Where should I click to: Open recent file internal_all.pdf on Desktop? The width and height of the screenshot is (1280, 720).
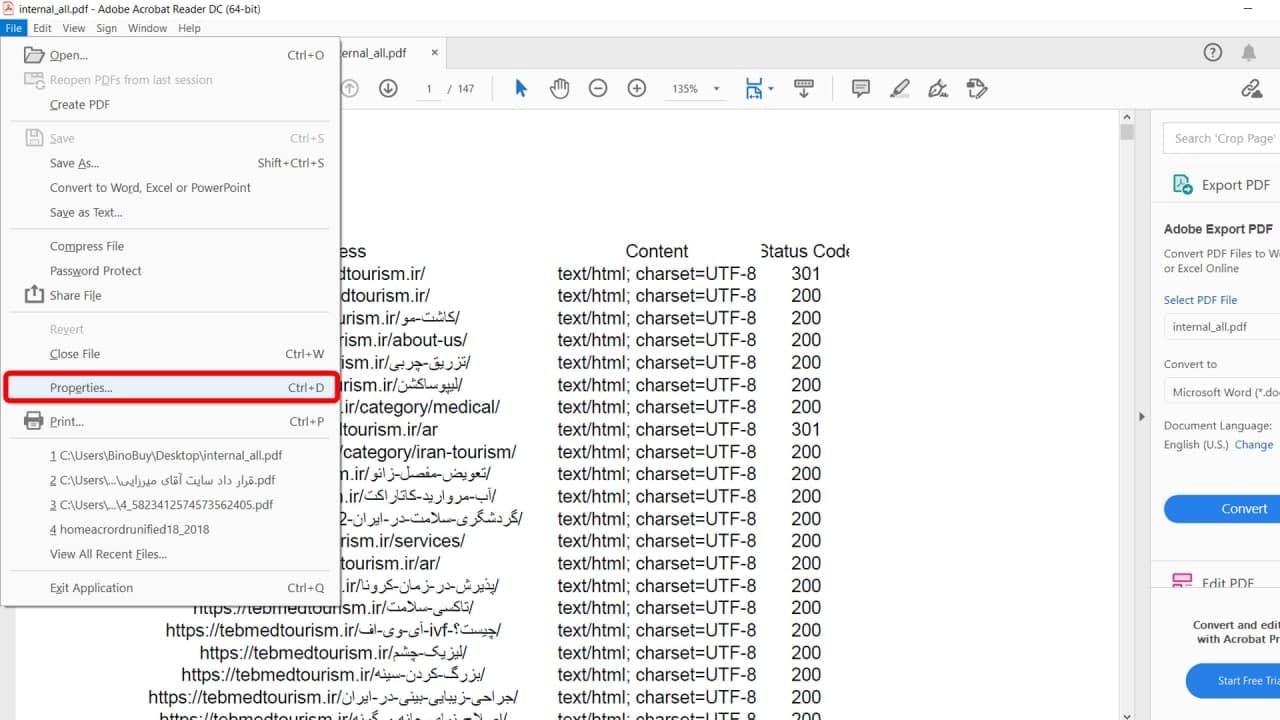pos(171,455)
